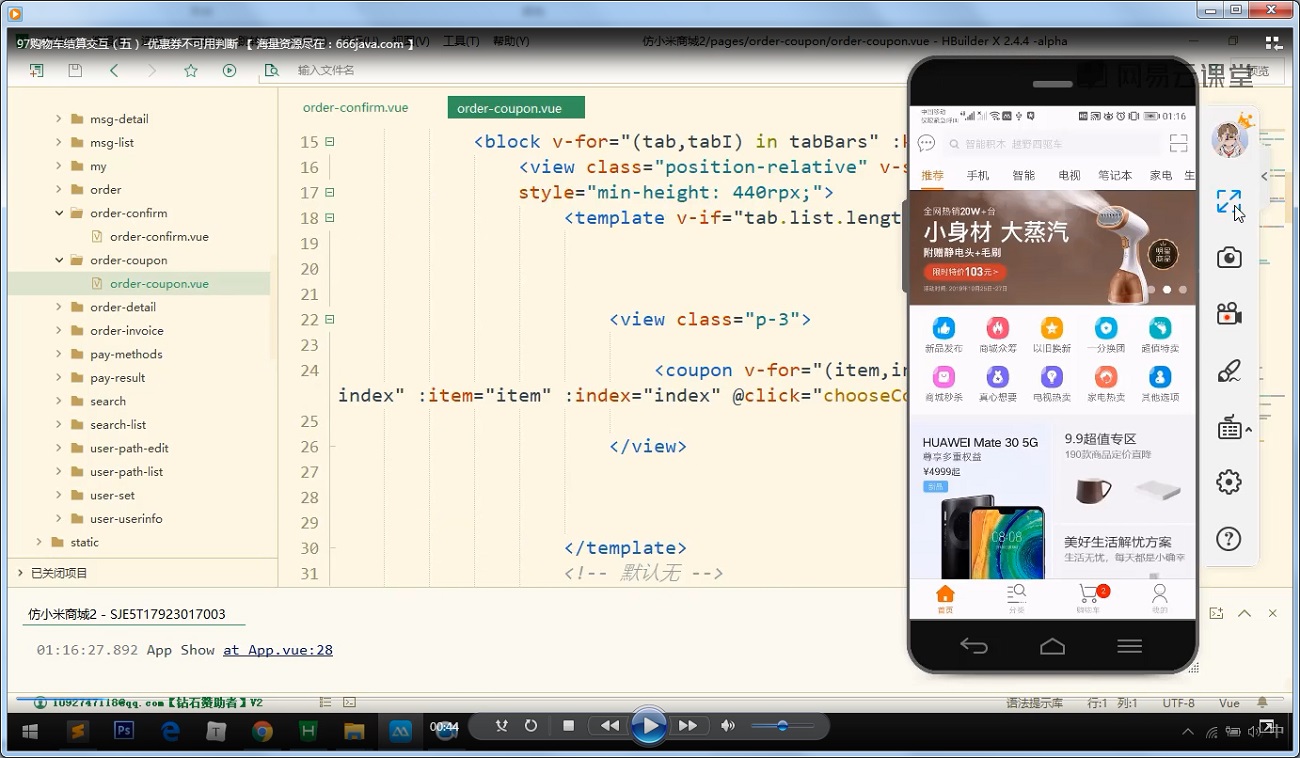Tap the 超值特卖 icon in phone app
This screenshot has height=758, width=1300.
1160,336
